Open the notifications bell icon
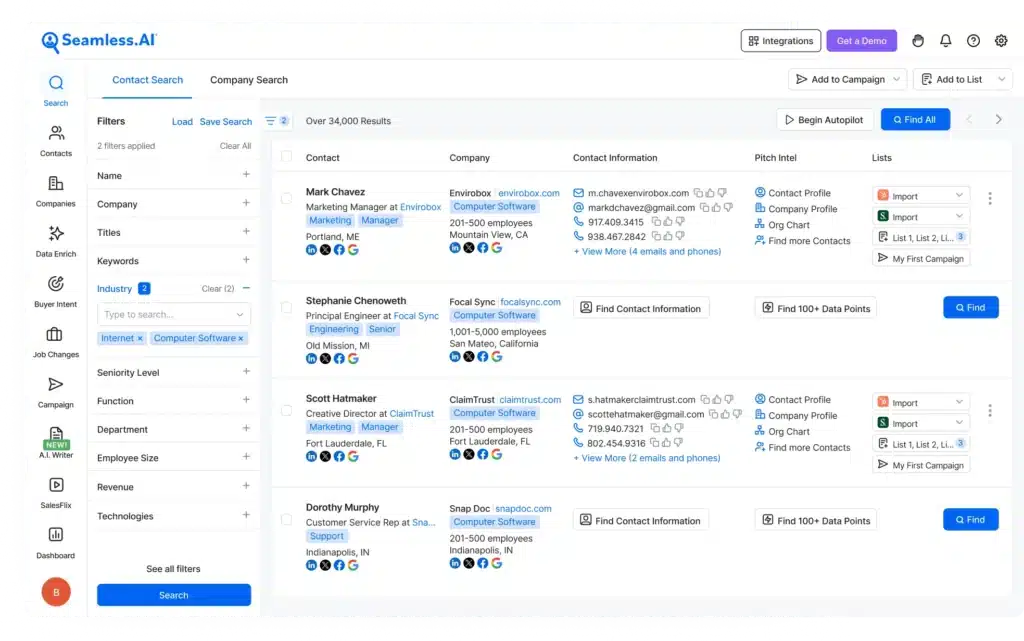 [x=945, y=40]
